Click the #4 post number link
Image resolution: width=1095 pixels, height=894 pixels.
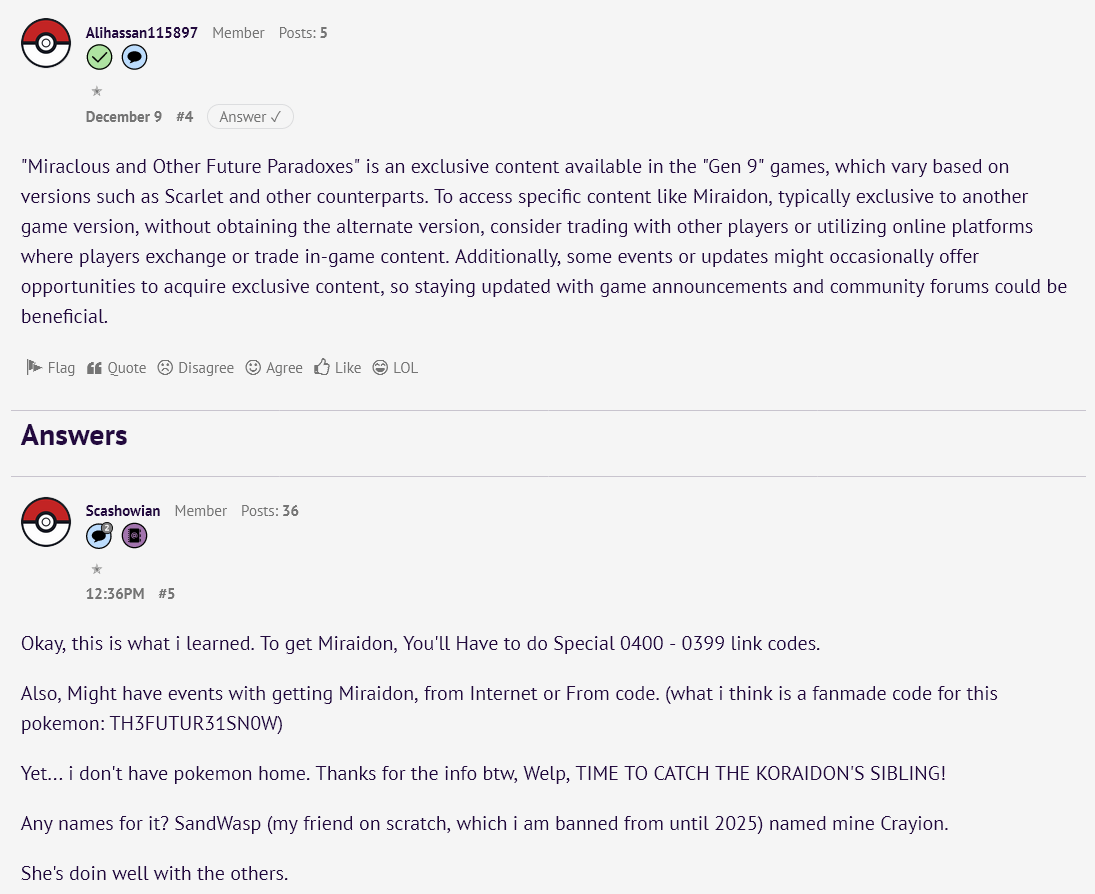(184, 117)
